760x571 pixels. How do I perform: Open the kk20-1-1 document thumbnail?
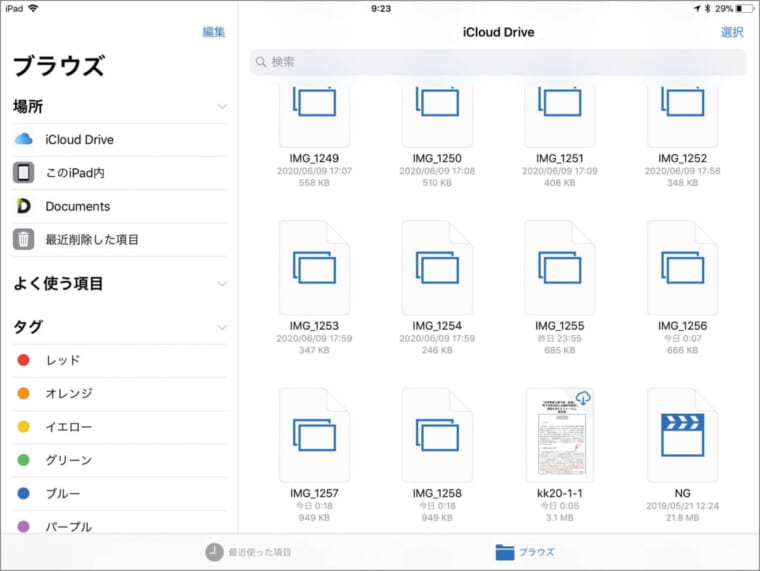(x=560, y=434)
